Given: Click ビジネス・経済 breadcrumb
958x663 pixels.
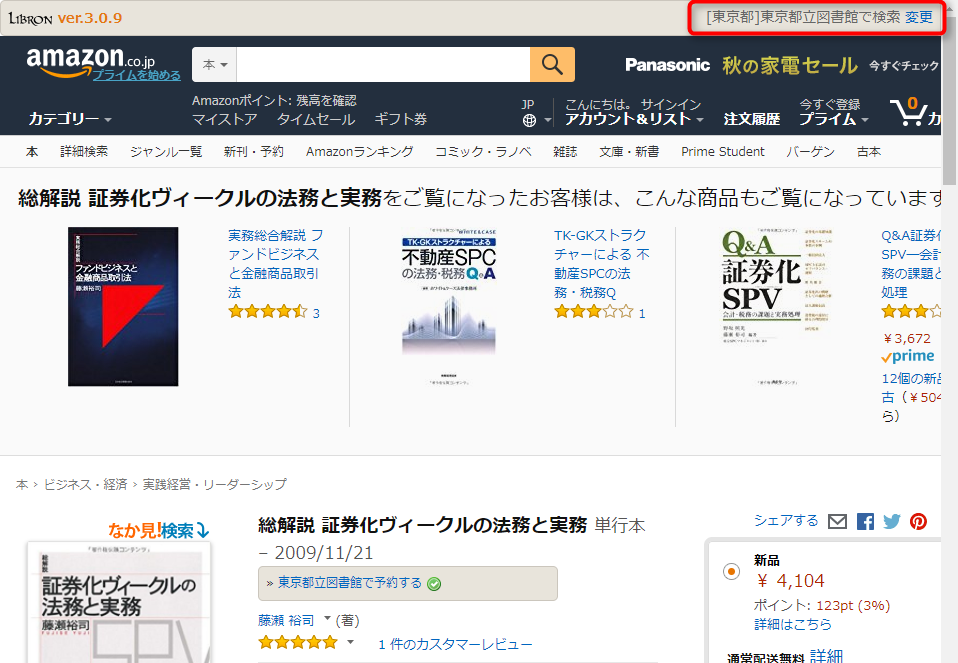Looking at the screenshot, I should pyautogui.click(x=86, y=485).
